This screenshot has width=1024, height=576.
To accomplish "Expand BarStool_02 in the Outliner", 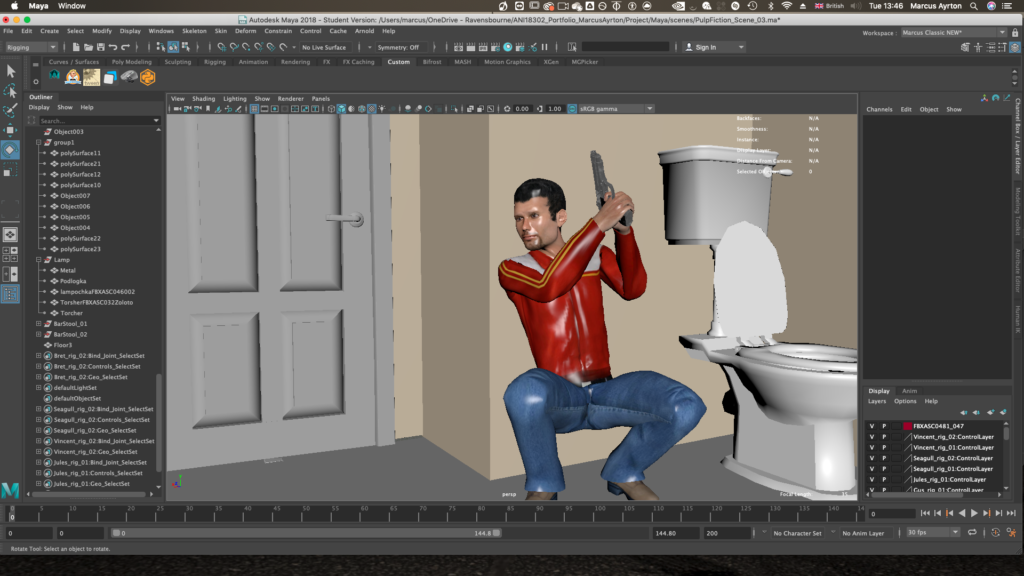I will [x=39, y=334].
